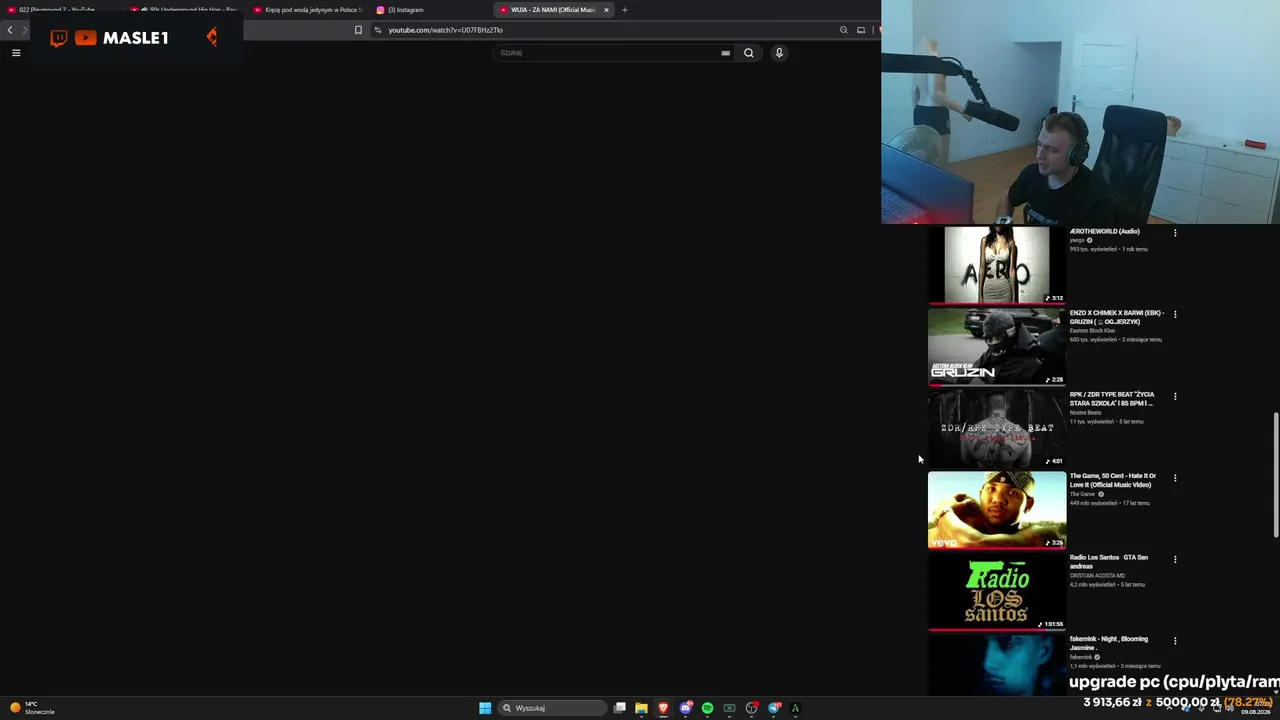Start voice search with the microphone icon
This screenshot has height=720, width=1280.
[779, 53]
